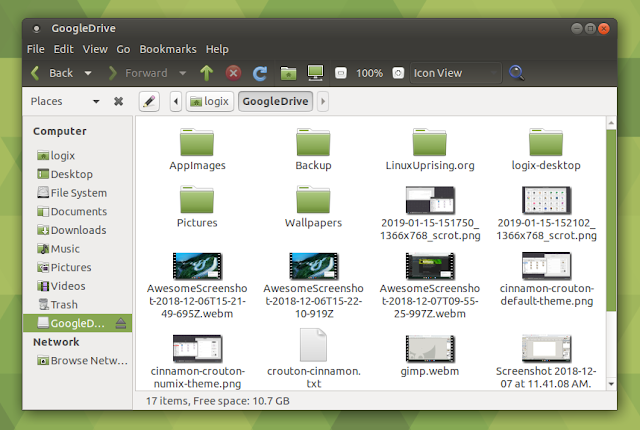Image resolution: width=640 pixels, height=430 pixels.
Task: Click the Back button
Action: tap(52, 73)
